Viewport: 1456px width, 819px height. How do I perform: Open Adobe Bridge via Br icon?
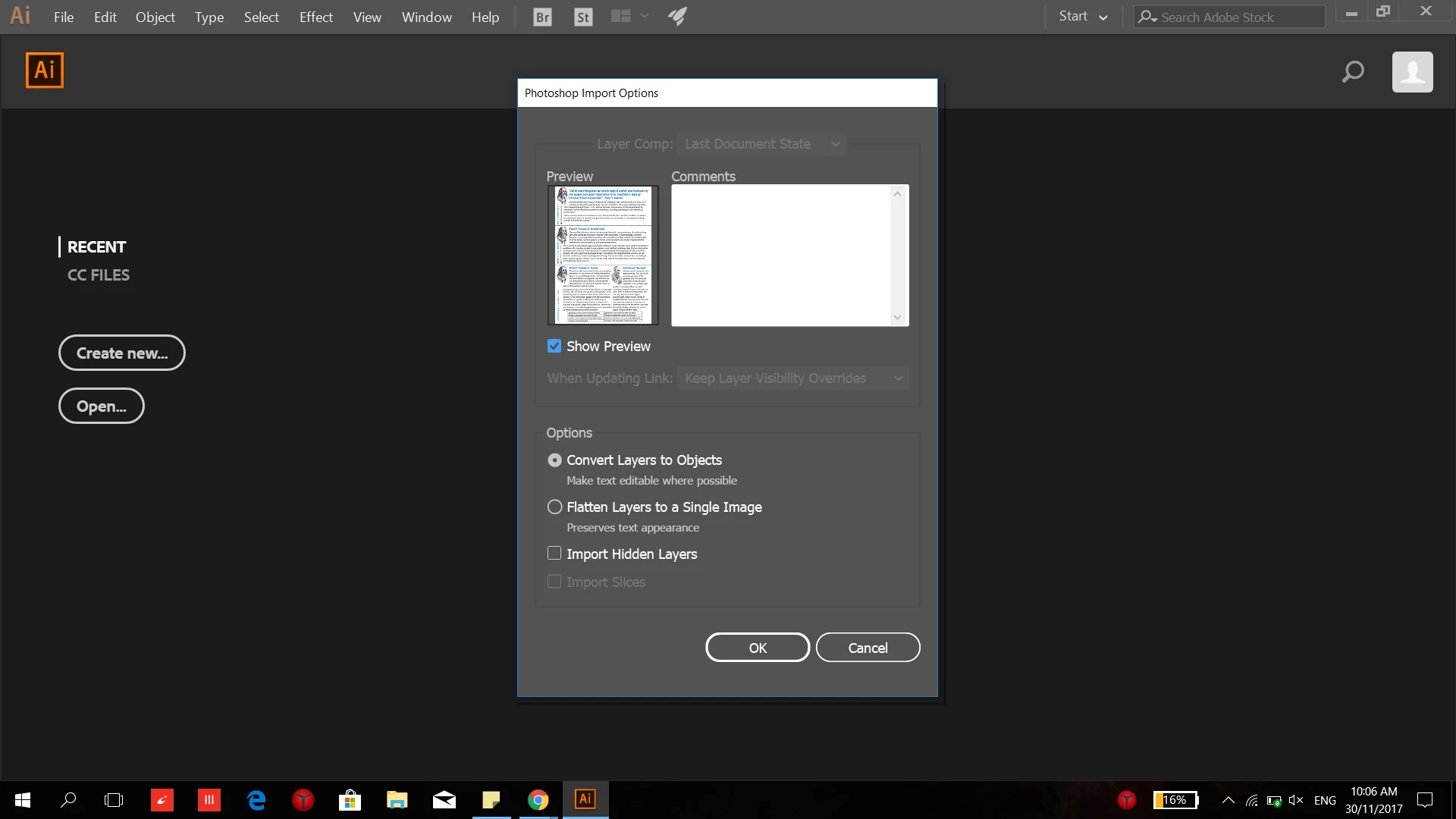click(x=542, y=17)
